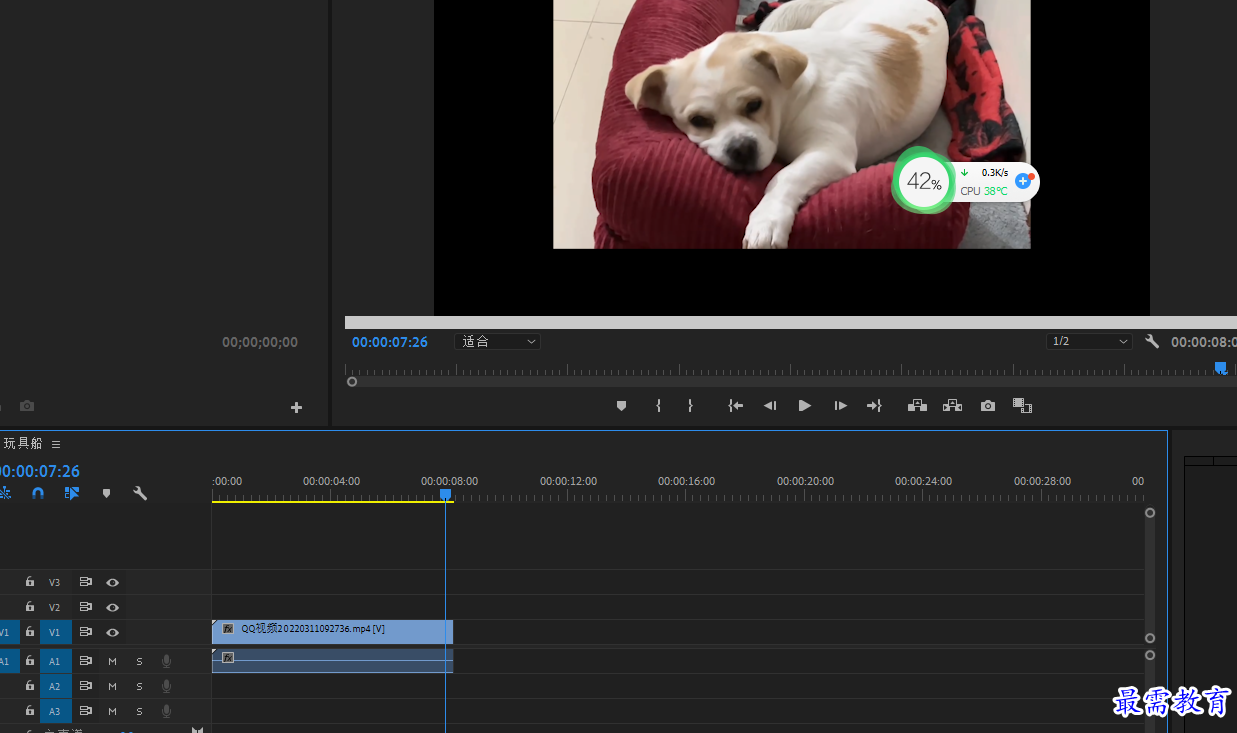Mark In point in Program monitor
Viewport: 1237px width, 733px height.
(658, 406)
